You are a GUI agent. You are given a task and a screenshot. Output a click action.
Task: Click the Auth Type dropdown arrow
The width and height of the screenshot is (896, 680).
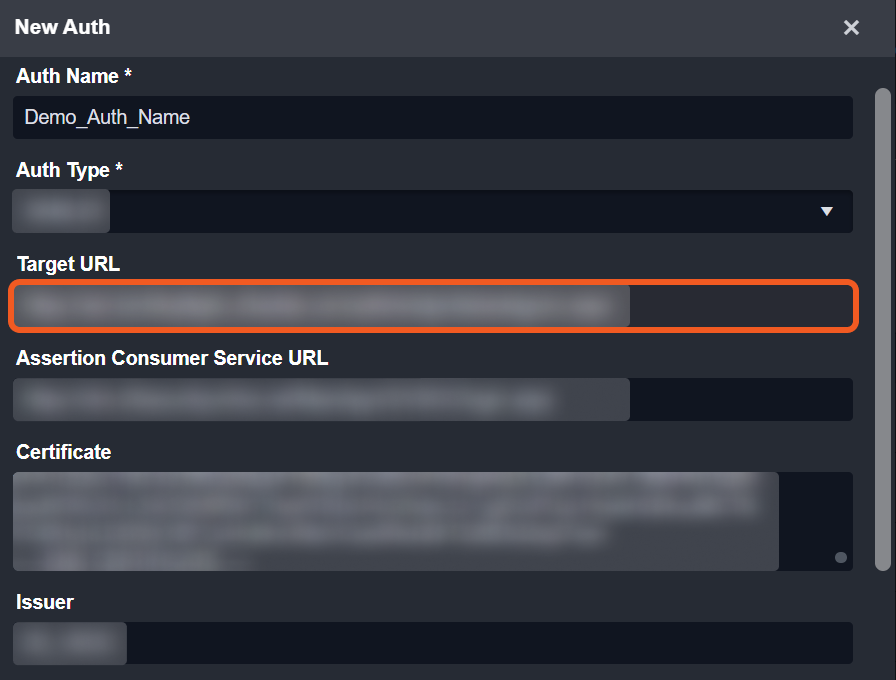point(826,211)
